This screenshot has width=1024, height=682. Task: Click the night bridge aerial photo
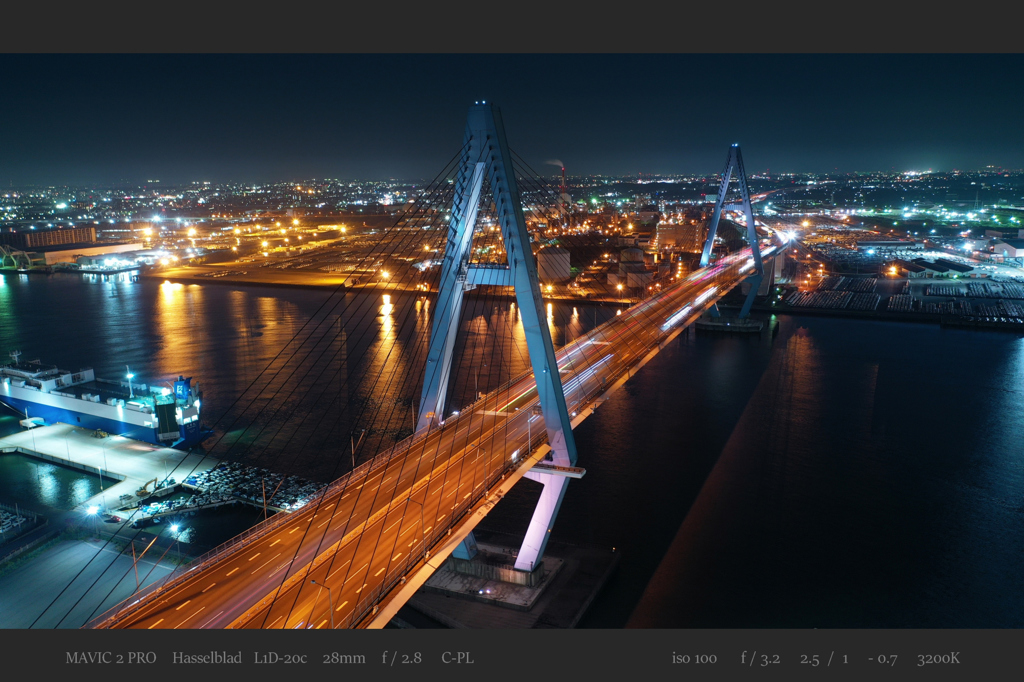click(512, 341)
